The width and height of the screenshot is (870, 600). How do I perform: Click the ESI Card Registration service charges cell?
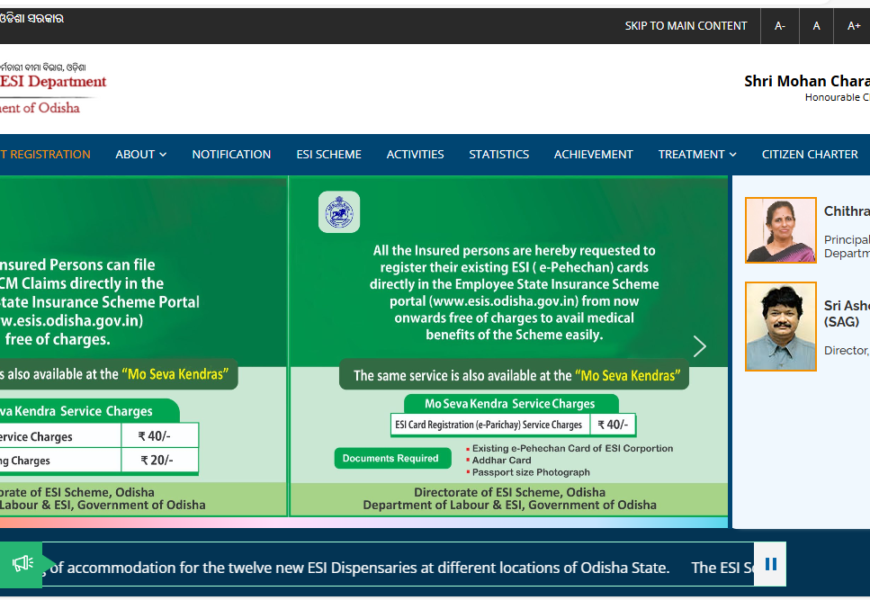point(490,425)
